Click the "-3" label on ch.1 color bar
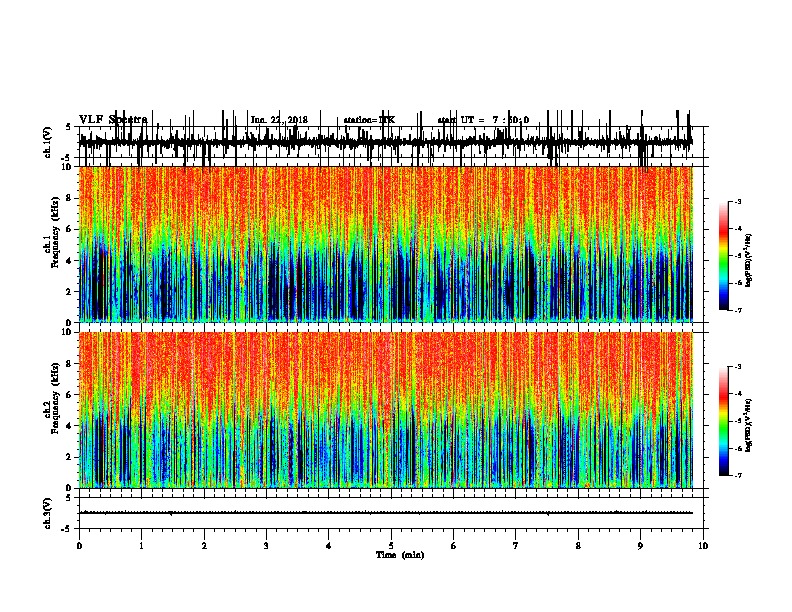Image resolution: width=792 pixels, height=612 pixels. pos(737,202)
